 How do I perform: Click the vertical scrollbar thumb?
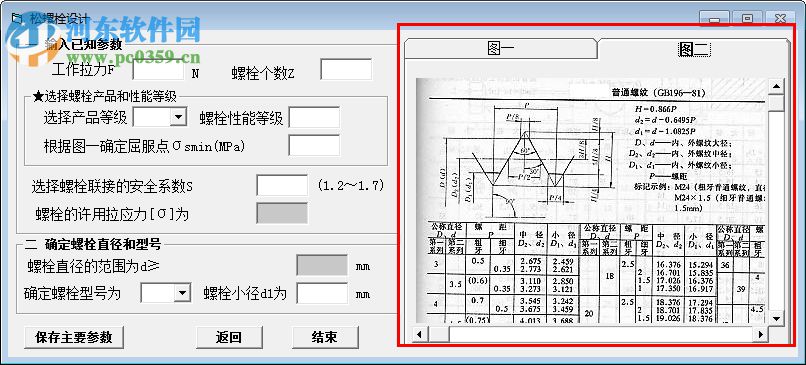[x=776, y=103]
